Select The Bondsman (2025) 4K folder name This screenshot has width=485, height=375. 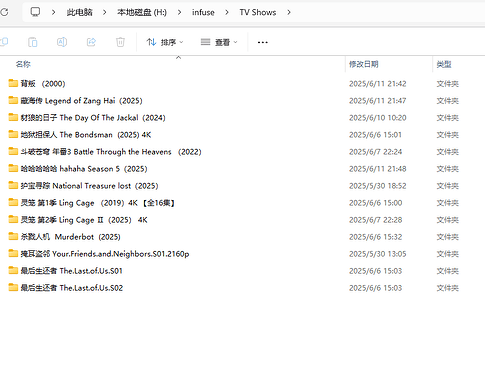pyautogui.click(x=86, y=134)
